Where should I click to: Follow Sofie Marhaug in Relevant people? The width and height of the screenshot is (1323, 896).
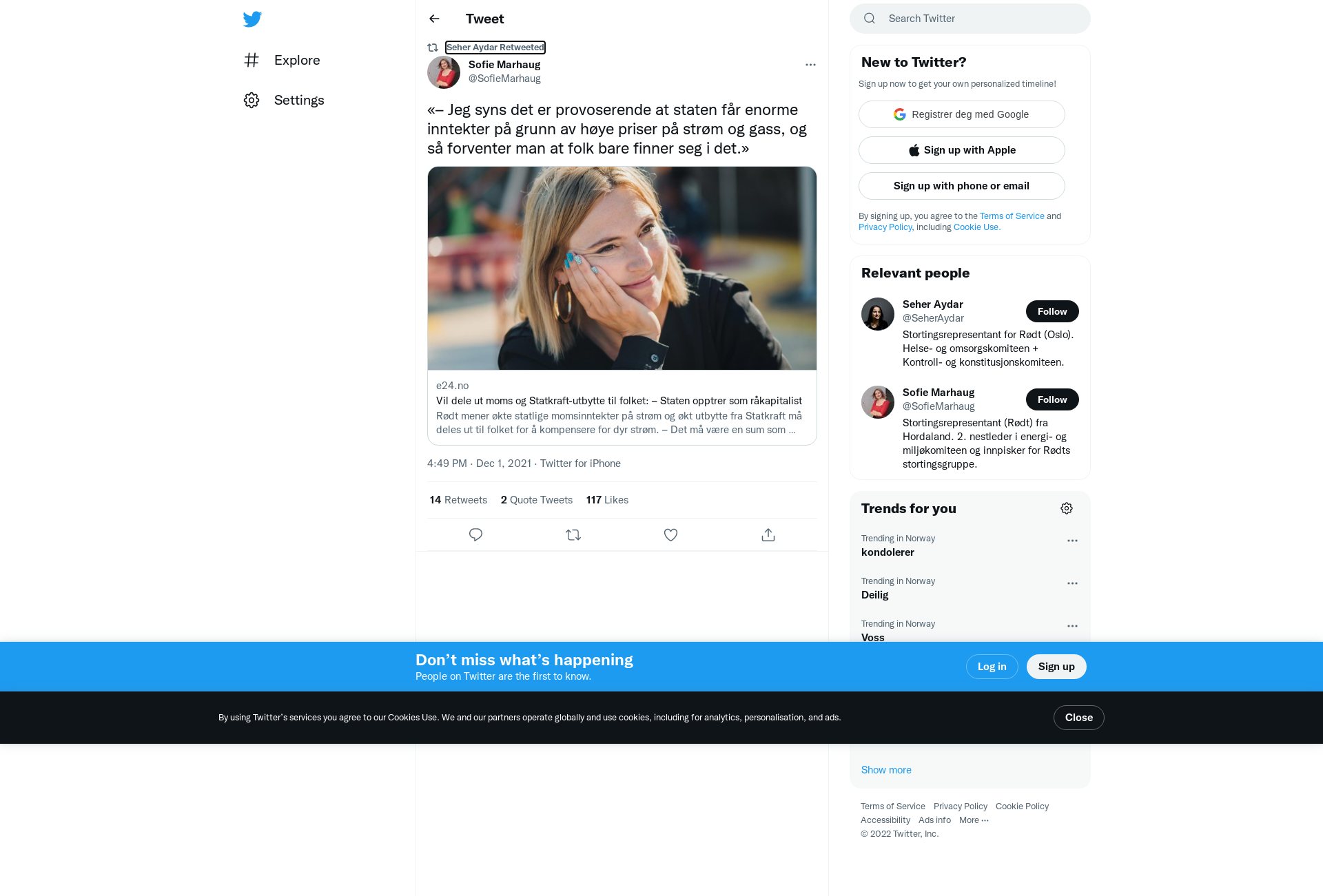pyautogui.click(x=1052, y=399)
